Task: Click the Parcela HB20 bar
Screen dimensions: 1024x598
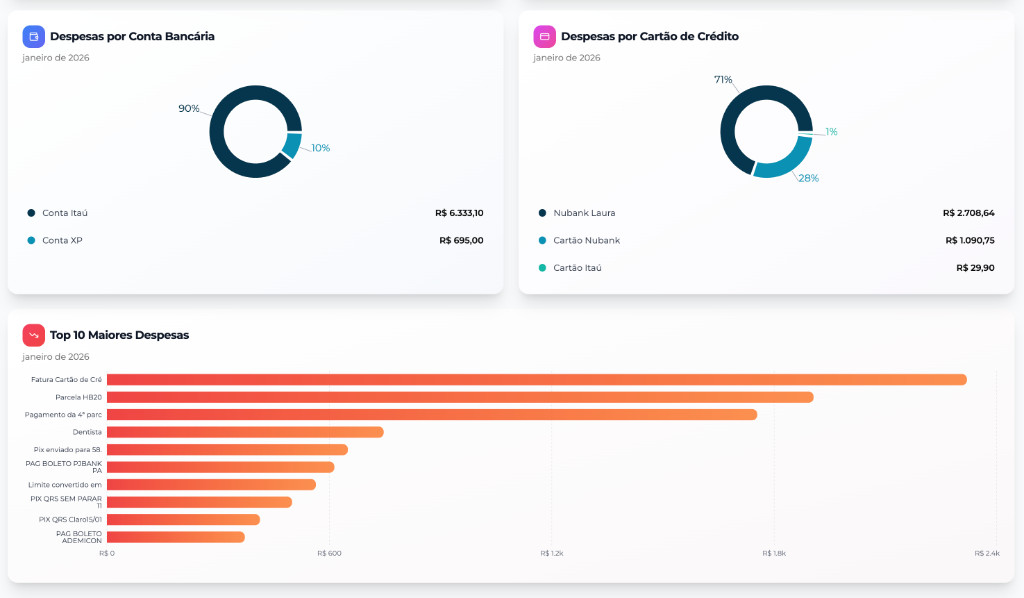Action: (460, 398)
